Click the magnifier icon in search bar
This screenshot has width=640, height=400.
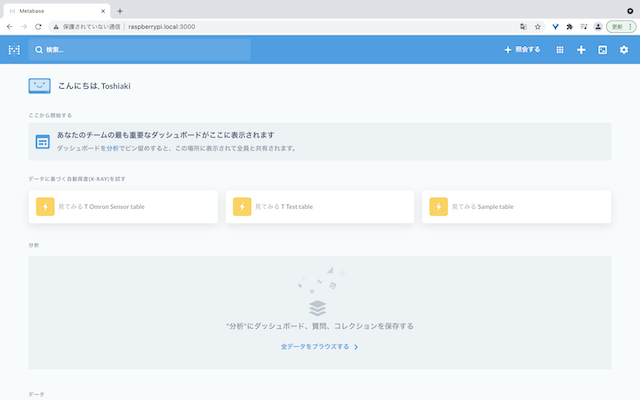tap(39, 50)
